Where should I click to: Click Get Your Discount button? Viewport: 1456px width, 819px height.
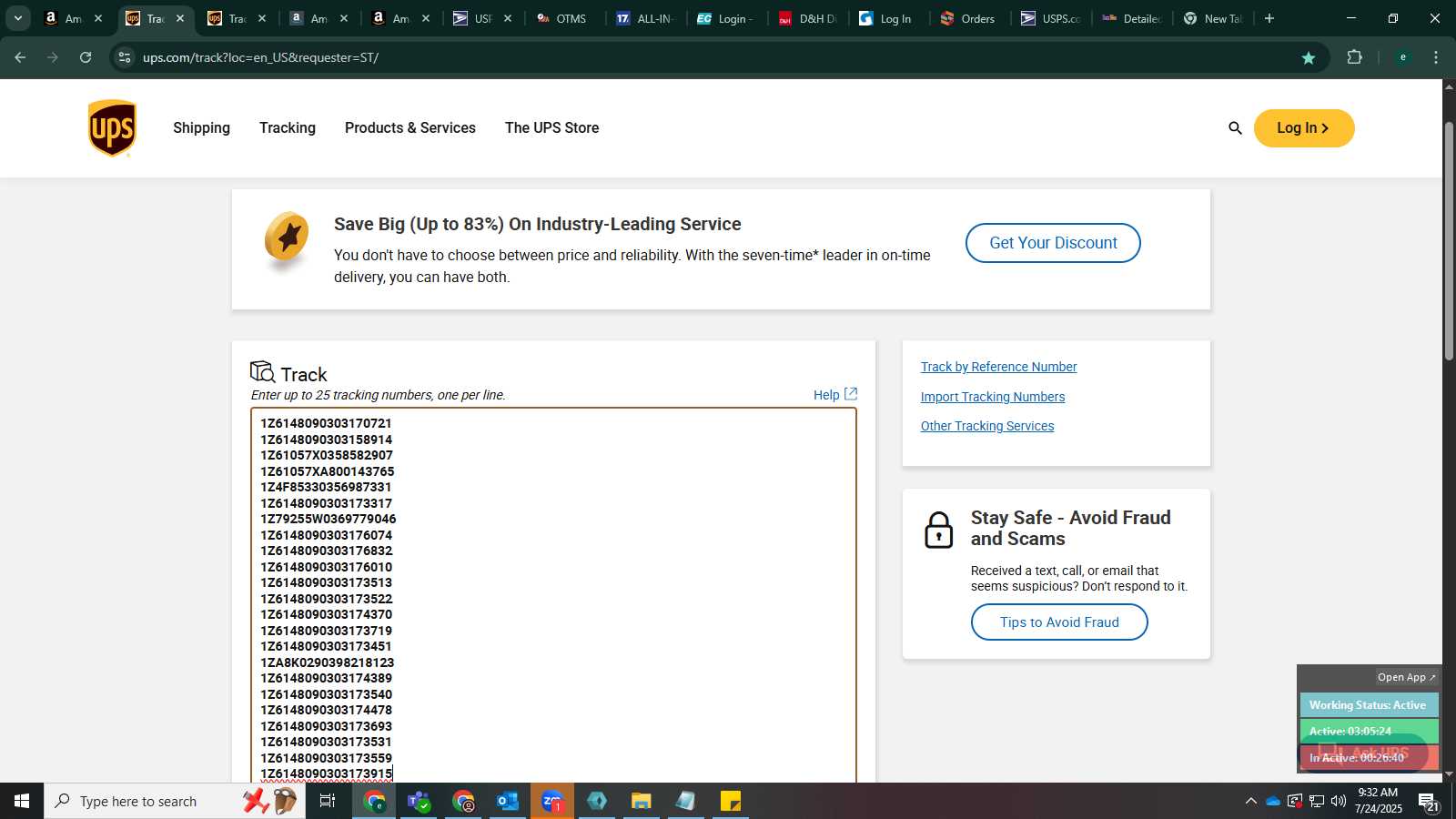coord(1053,243)
